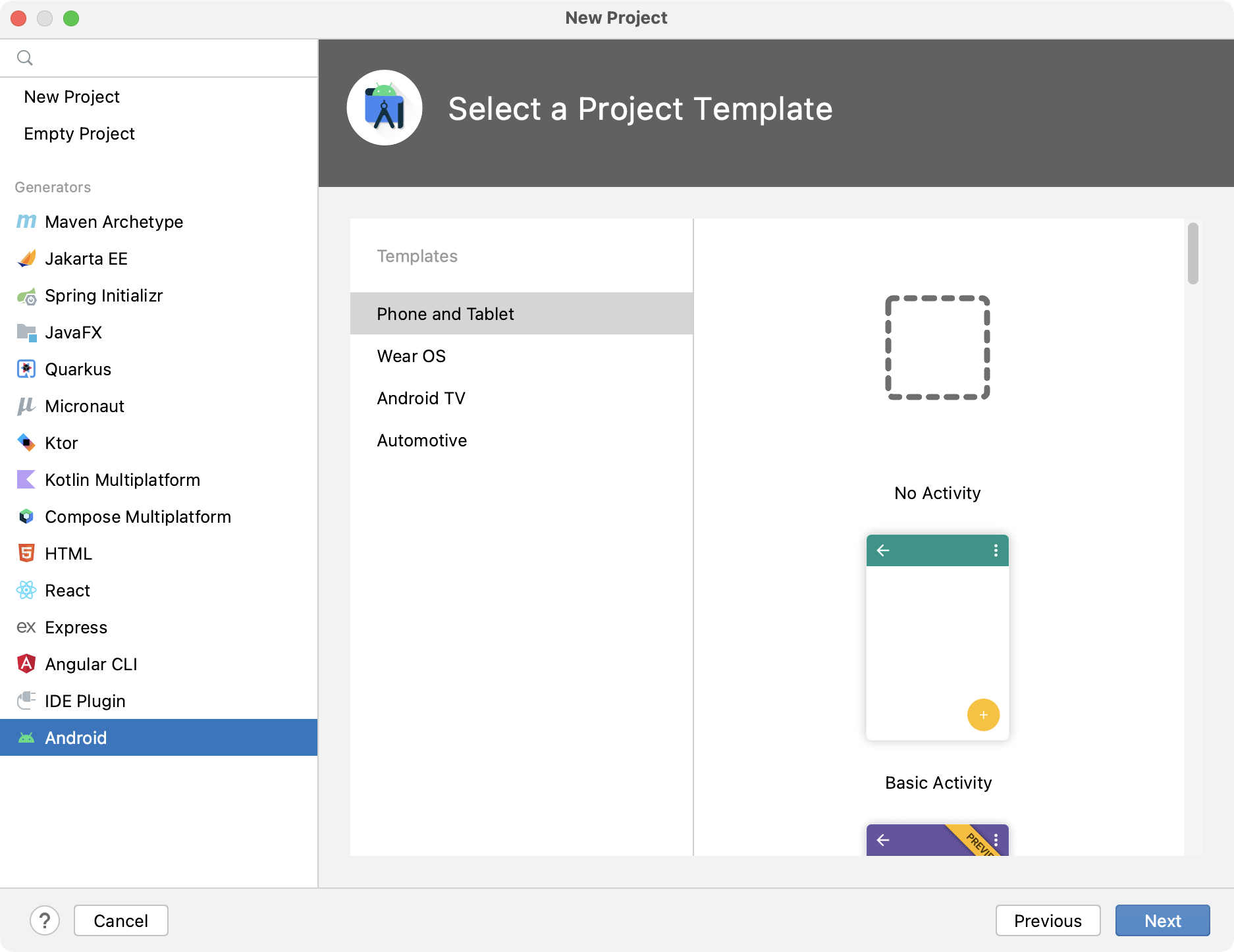1234x952 pixels.
Task: Click the Angular CLI icon
Action: (x=26, y=664)
